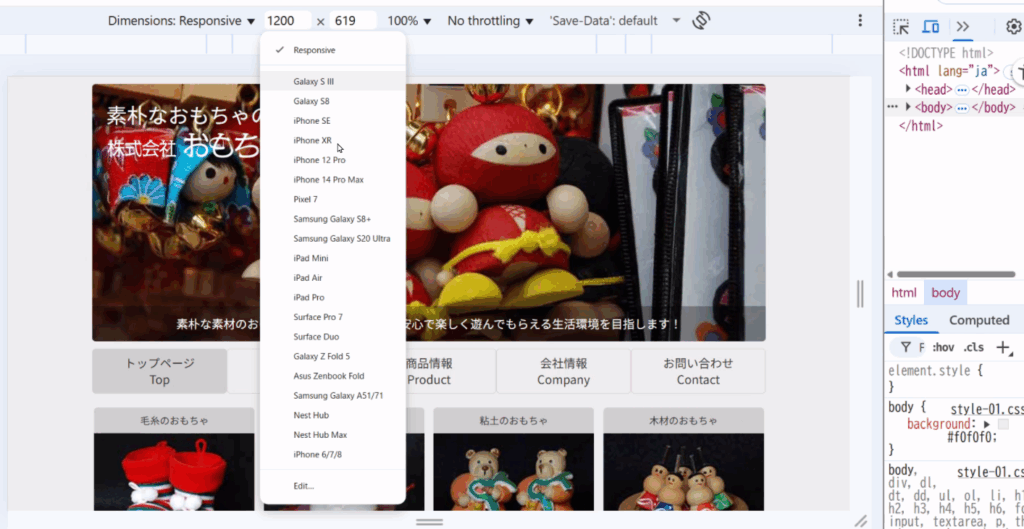The width and height of the screenshot is (1024, 529).
Task: Click the filter funnel icon in Styles
Action: 906,348
